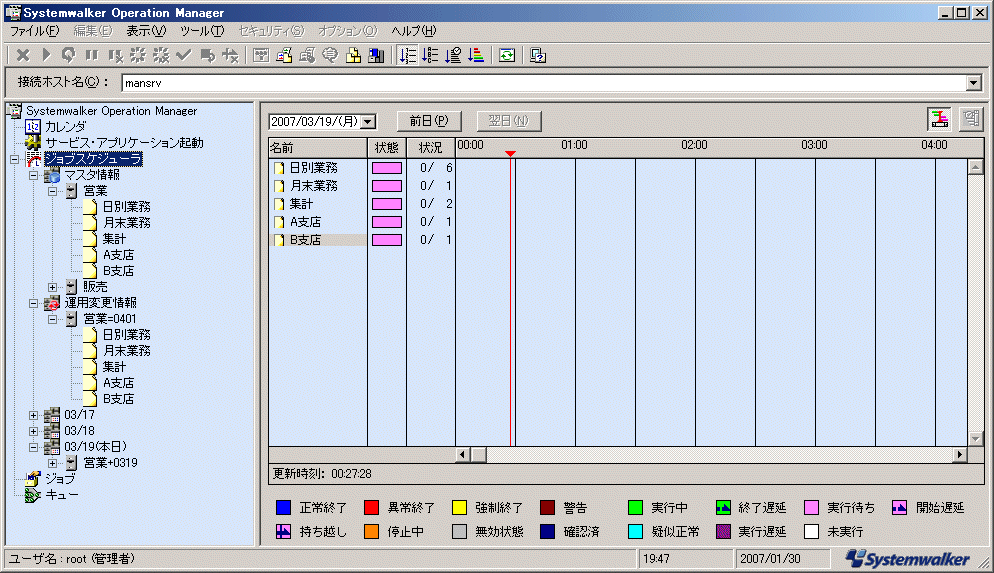The image size is (994, 573).
Task: Click the 状態 column header
Action: click(x=387, y=148)
